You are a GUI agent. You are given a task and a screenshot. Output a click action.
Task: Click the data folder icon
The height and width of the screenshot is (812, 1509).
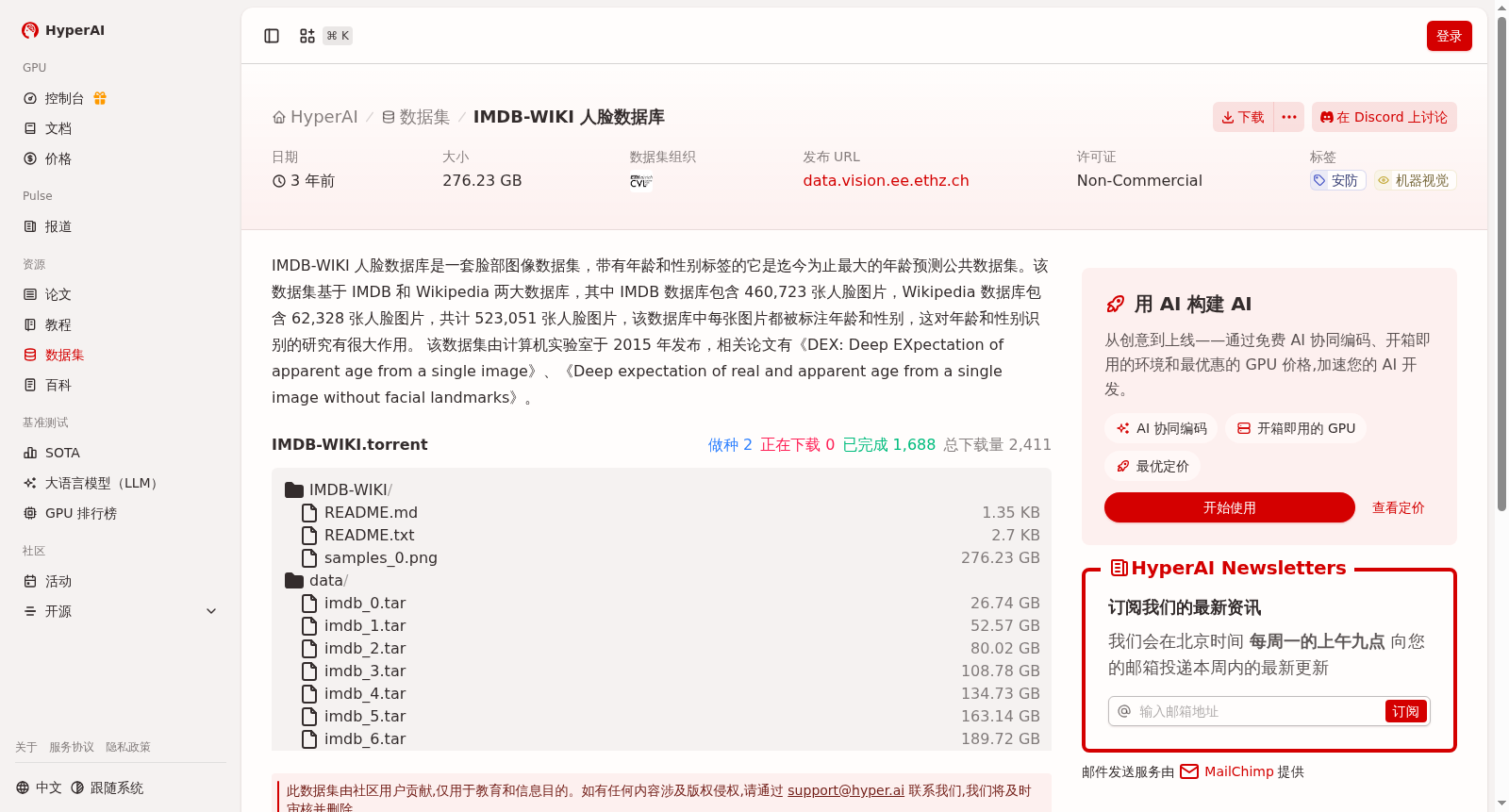click(294, 580)
